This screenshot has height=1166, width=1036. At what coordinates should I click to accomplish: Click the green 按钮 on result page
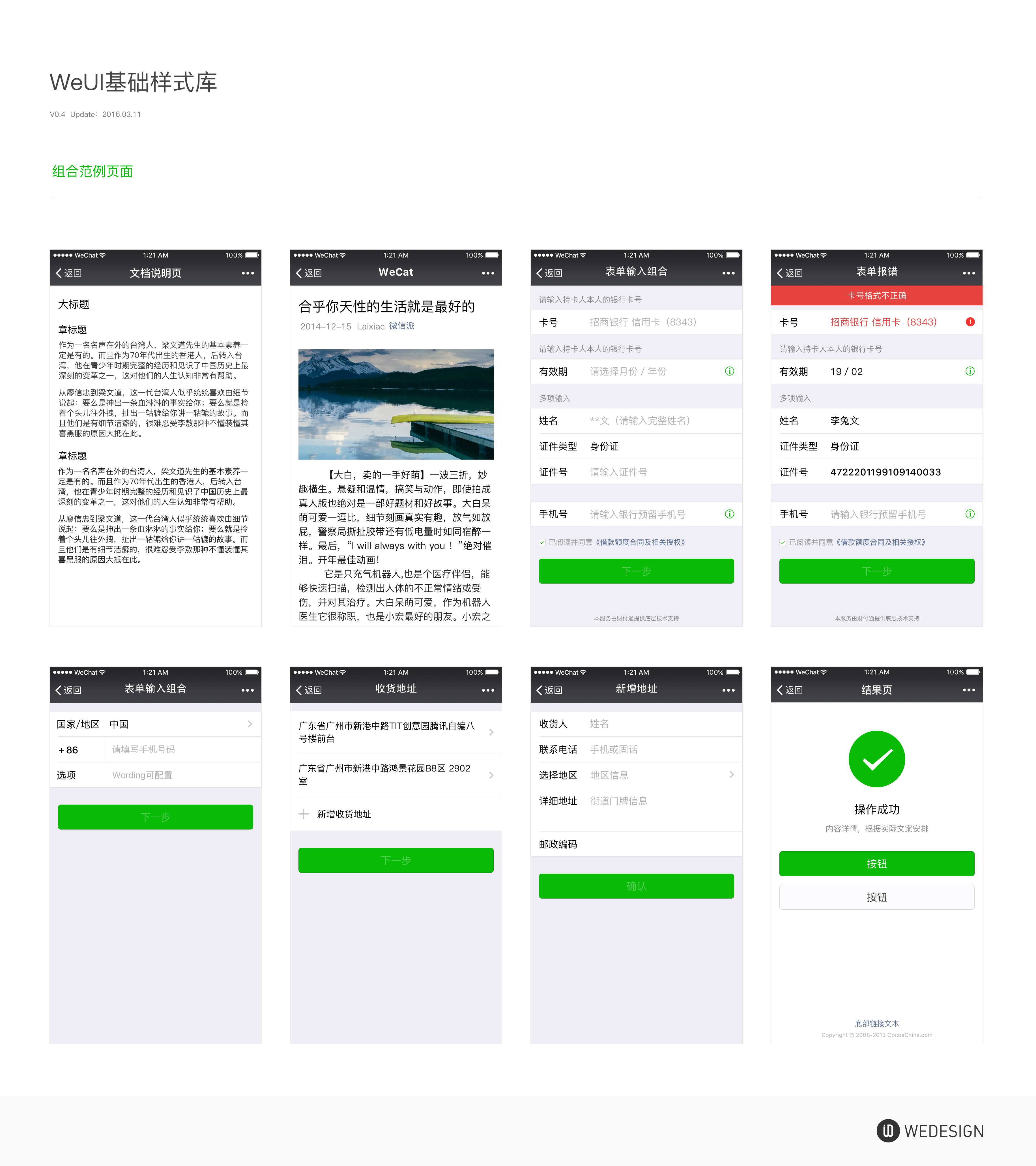click(877, 864)
